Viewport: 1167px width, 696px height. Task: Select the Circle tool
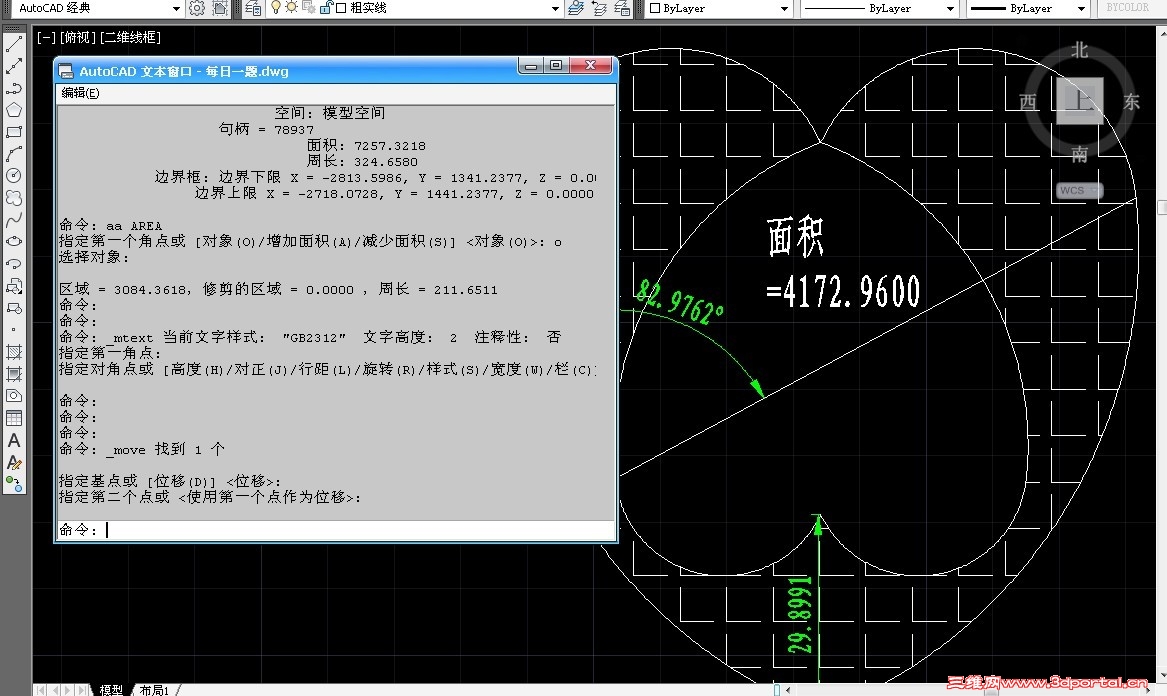[x=13, y=176]
